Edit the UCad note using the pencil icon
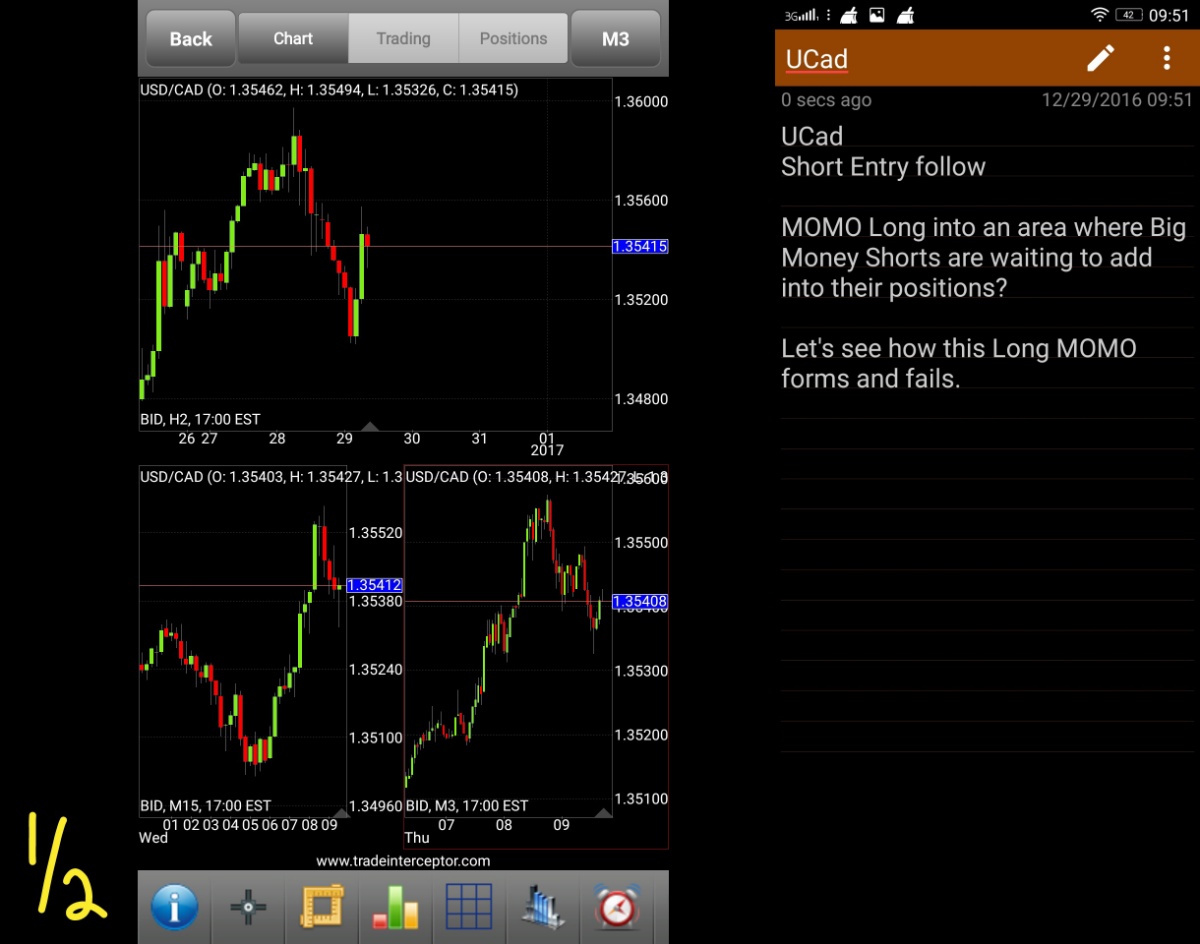 1101,59
